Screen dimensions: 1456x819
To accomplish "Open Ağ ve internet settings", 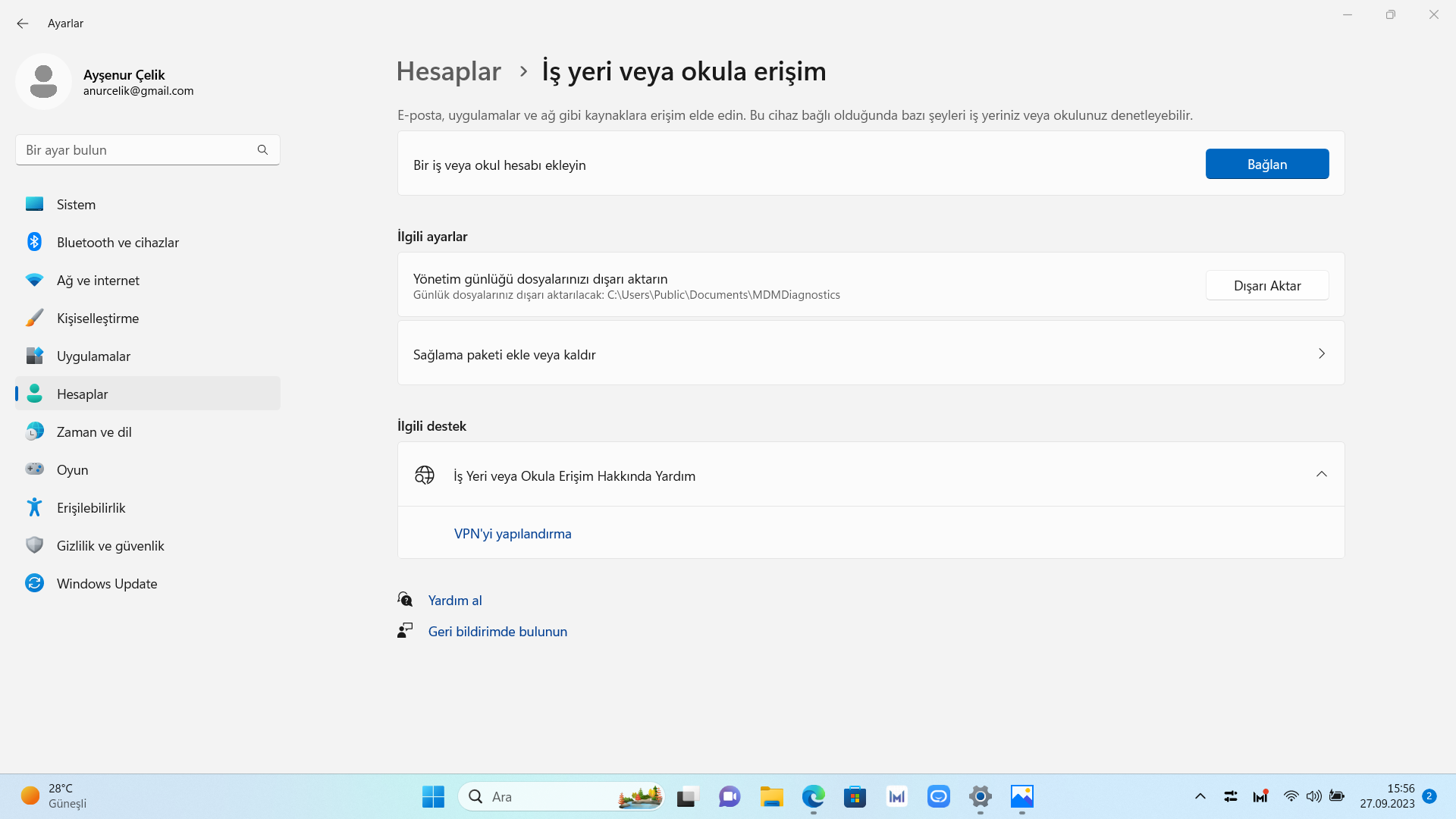I will (98, 281).
